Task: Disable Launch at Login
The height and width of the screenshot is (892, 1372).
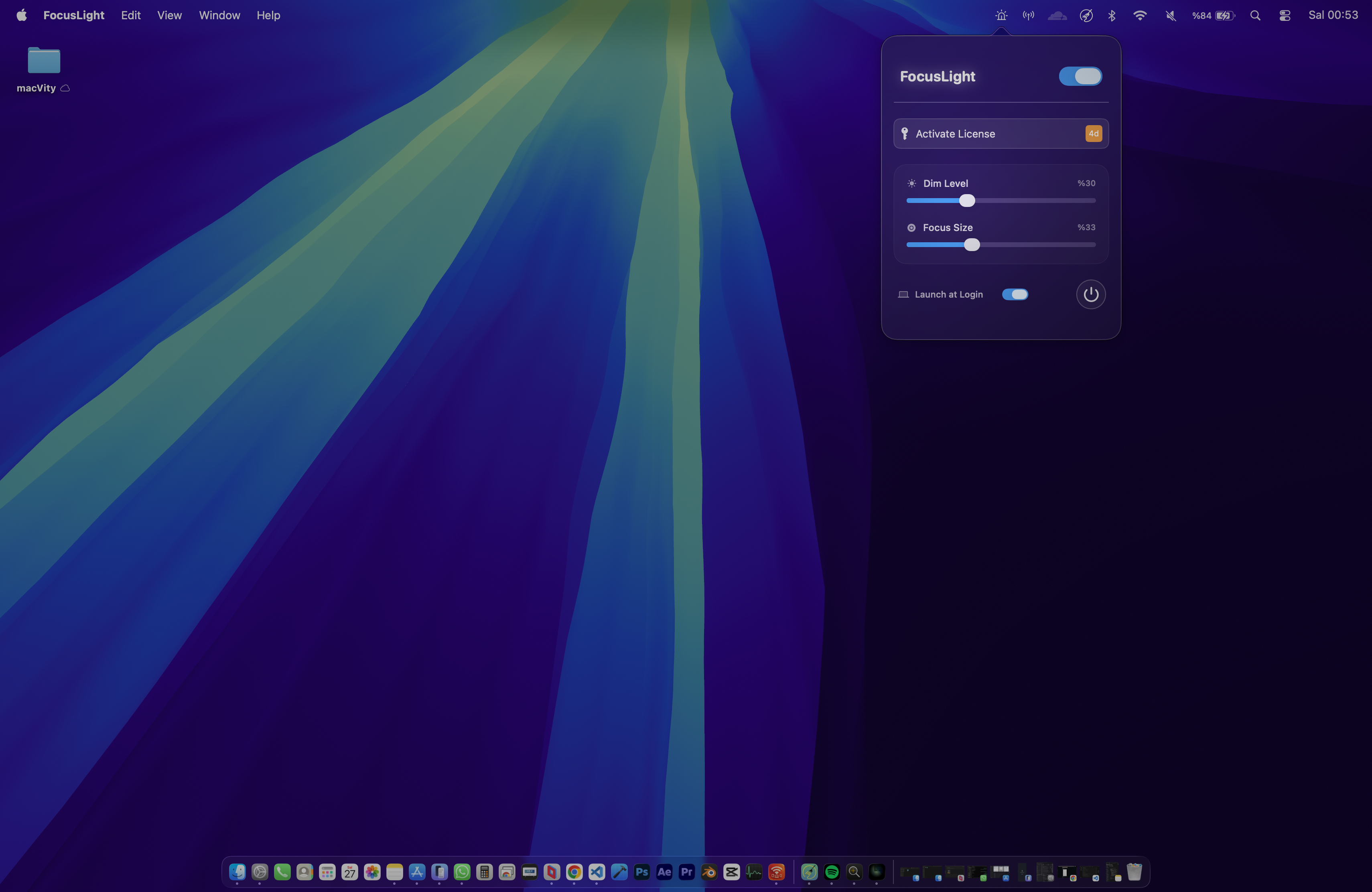Action: [1015, 294]
